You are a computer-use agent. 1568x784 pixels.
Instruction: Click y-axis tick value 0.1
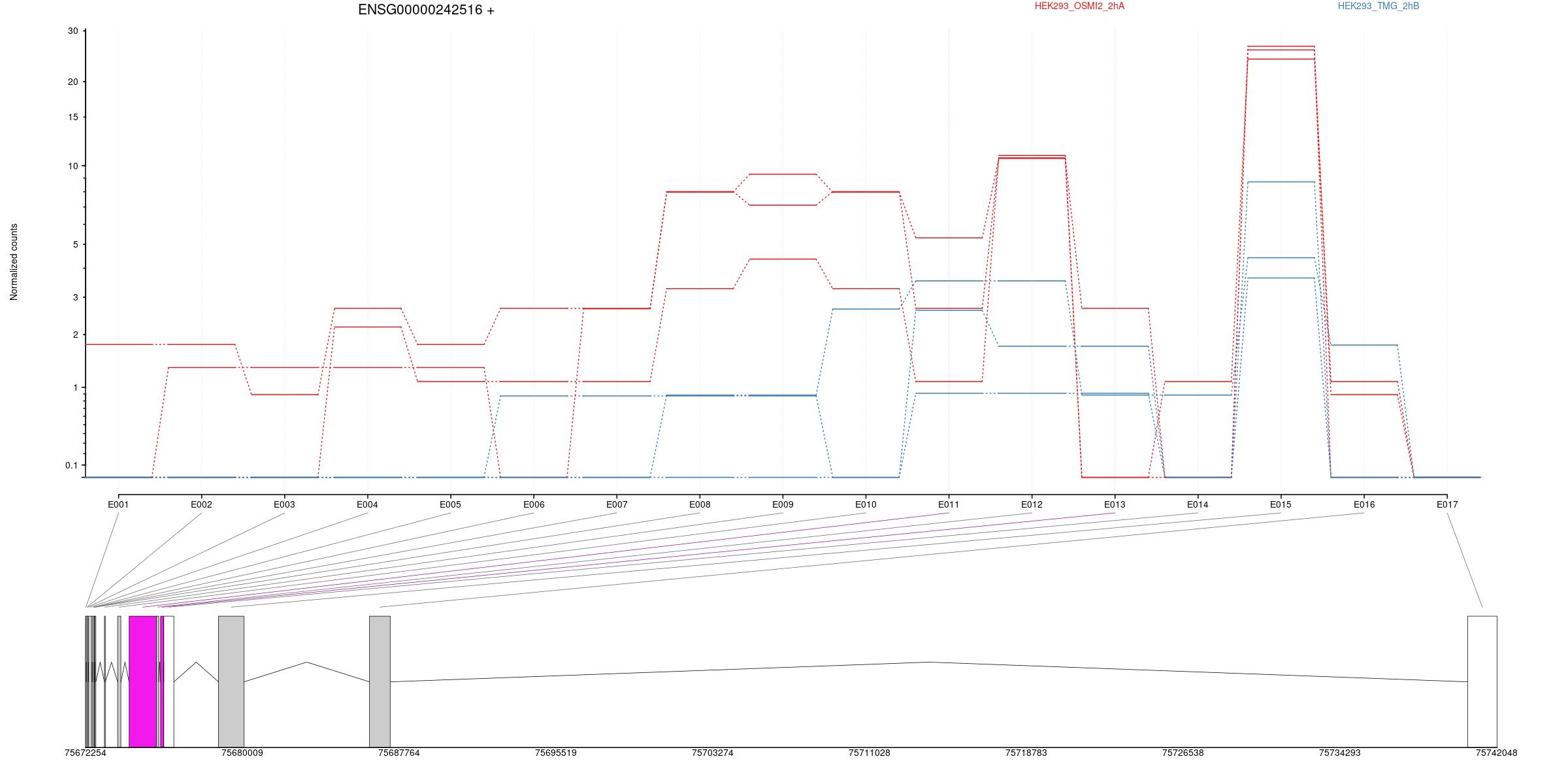[71, 465]
